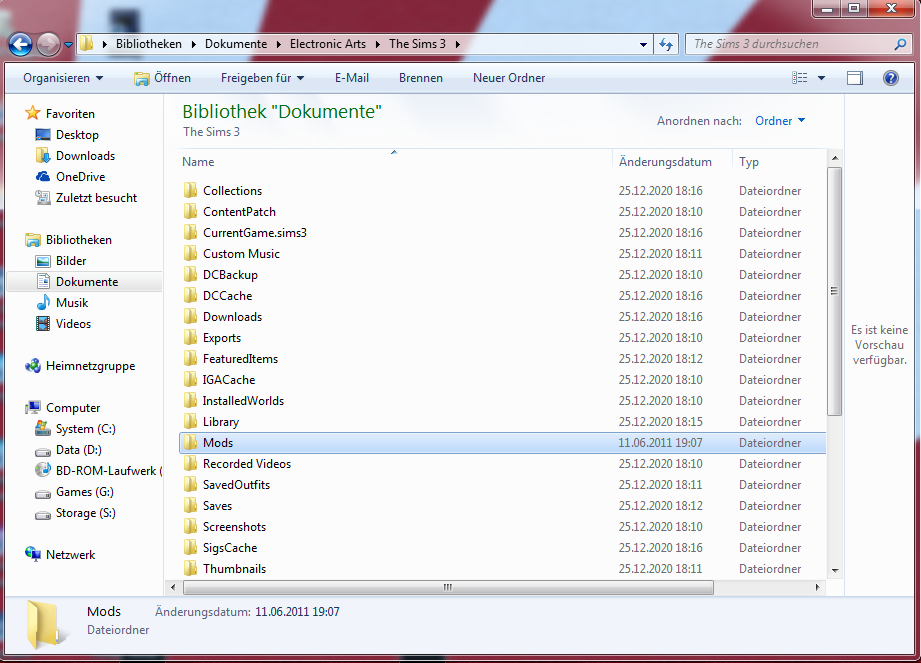The image size is (921, 663).
Task: Click the Musik library note icon
Action: [x=43, y=303]
